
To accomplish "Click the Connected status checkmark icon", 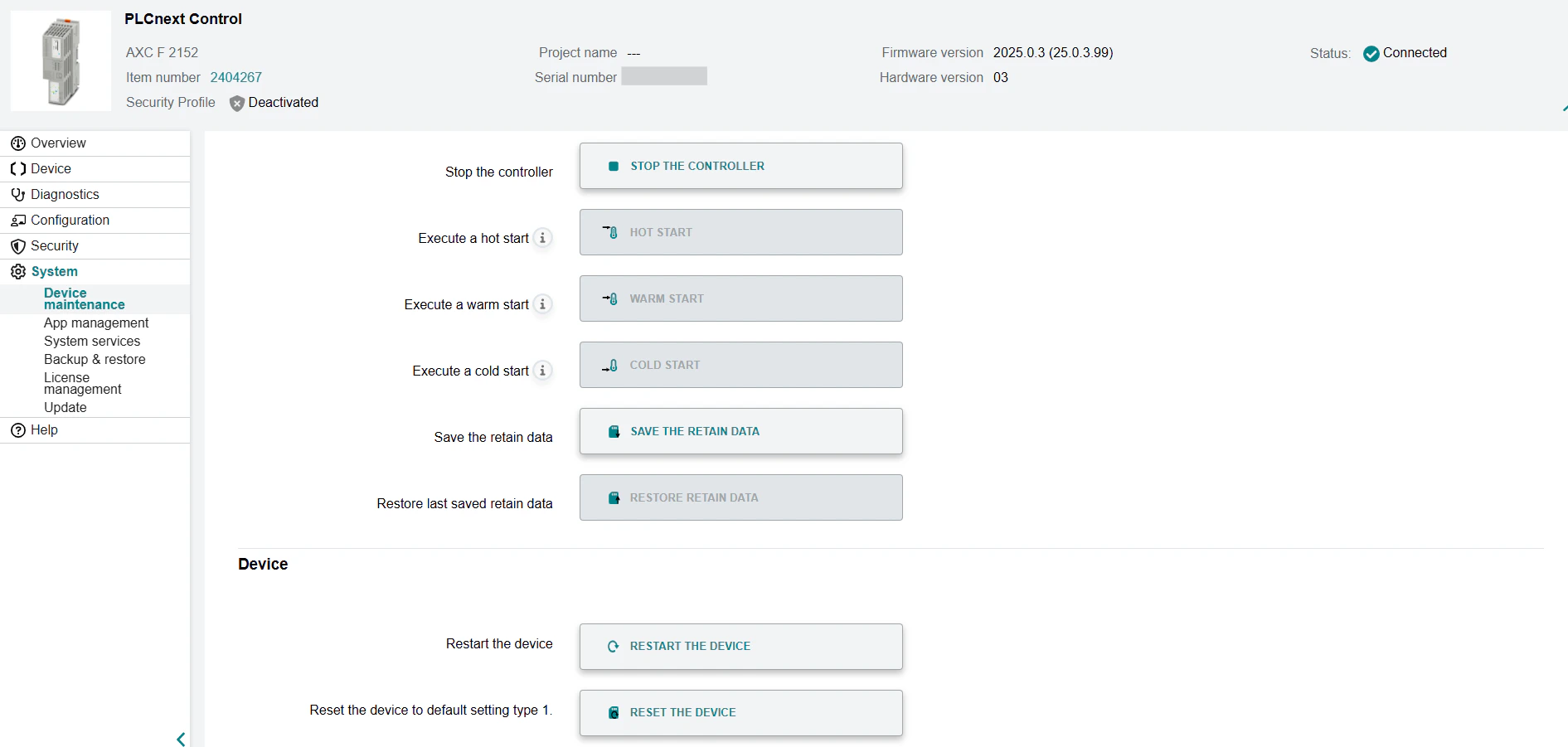I will [1371, 54].
